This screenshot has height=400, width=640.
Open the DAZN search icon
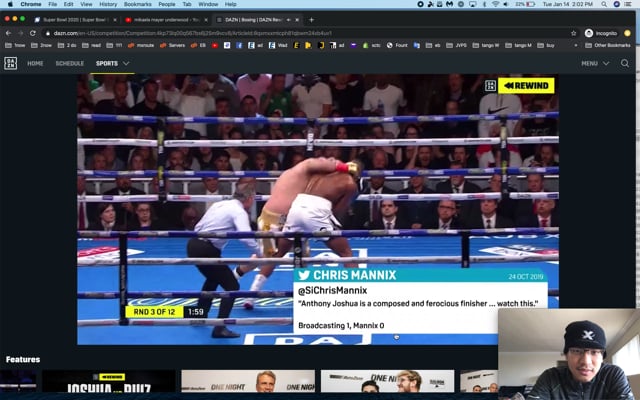625,63
